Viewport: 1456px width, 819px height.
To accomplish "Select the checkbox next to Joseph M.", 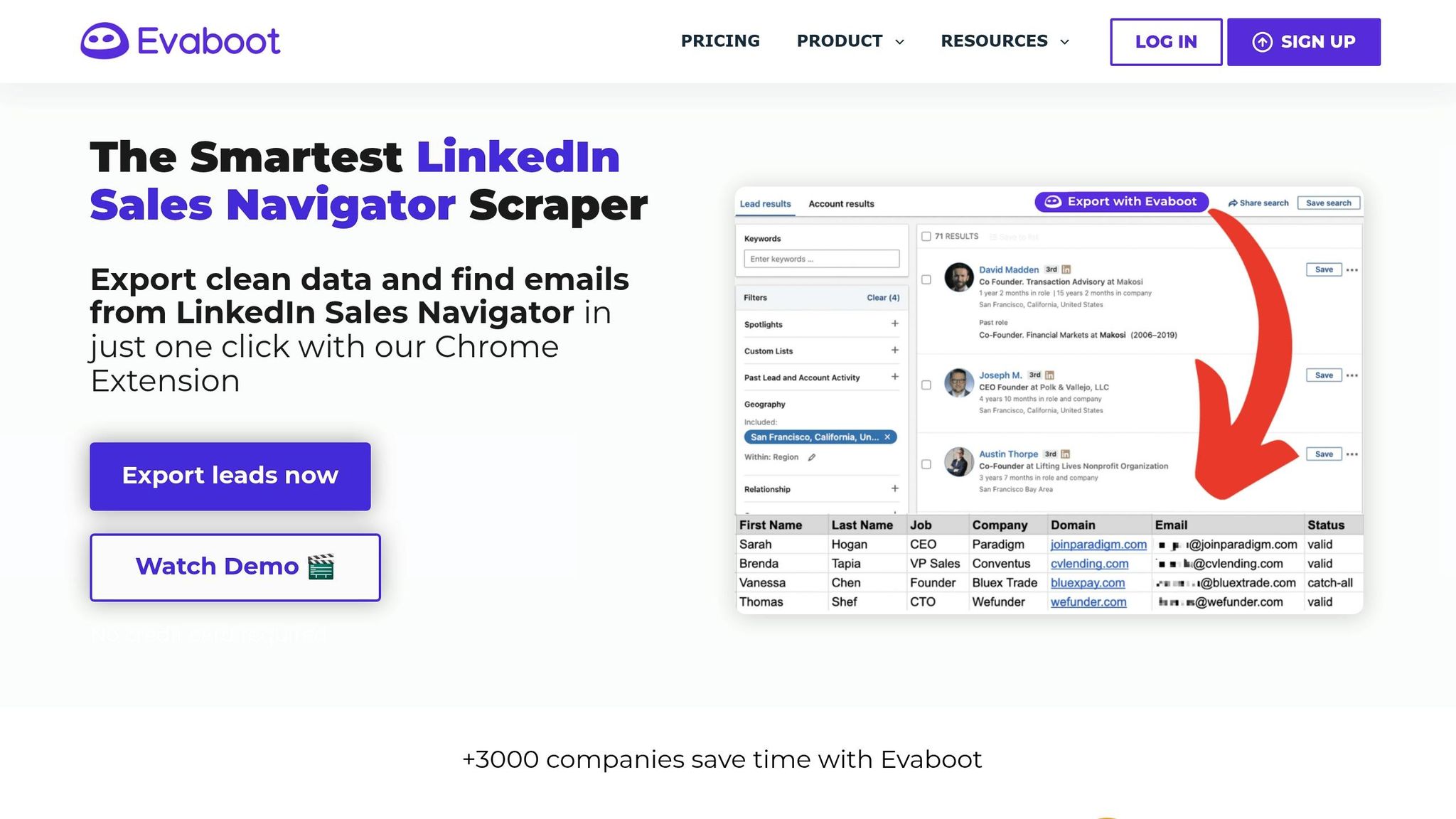I will click(926, 385).
